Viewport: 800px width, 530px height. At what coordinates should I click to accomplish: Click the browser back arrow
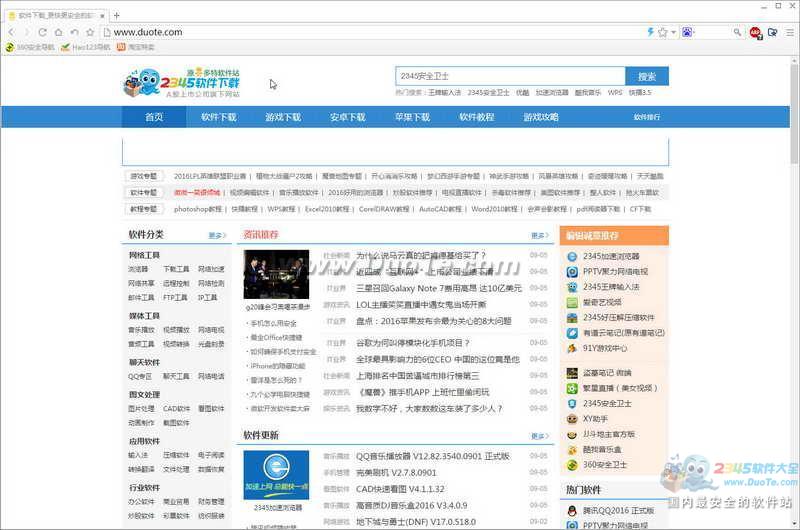pos(11,32)
